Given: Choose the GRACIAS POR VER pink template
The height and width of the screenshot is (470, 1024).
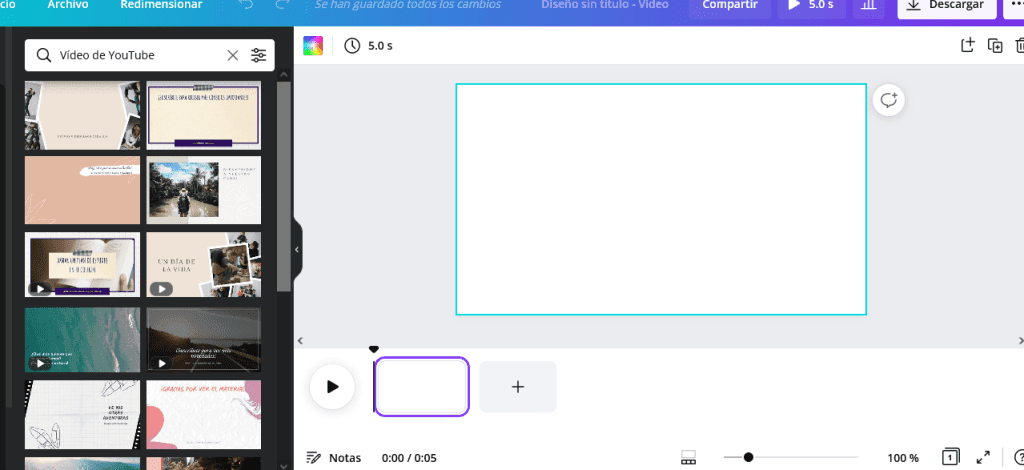Looking at the screenshot, I should click(204, 415).
